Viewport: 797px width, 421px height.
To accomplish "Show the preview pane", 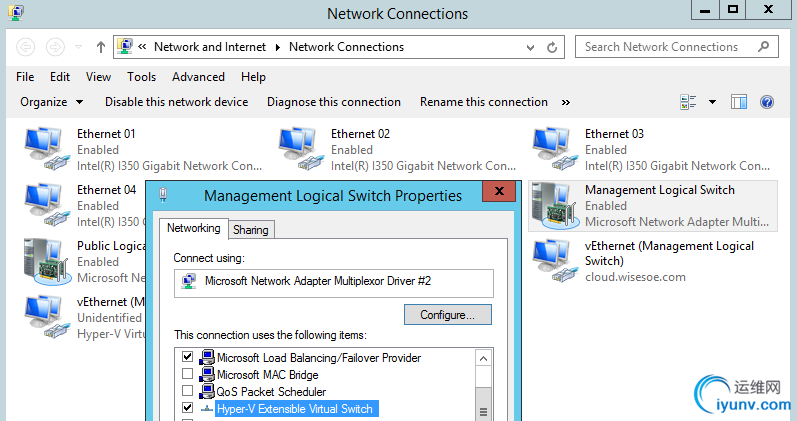I will [x=739, y=102].
